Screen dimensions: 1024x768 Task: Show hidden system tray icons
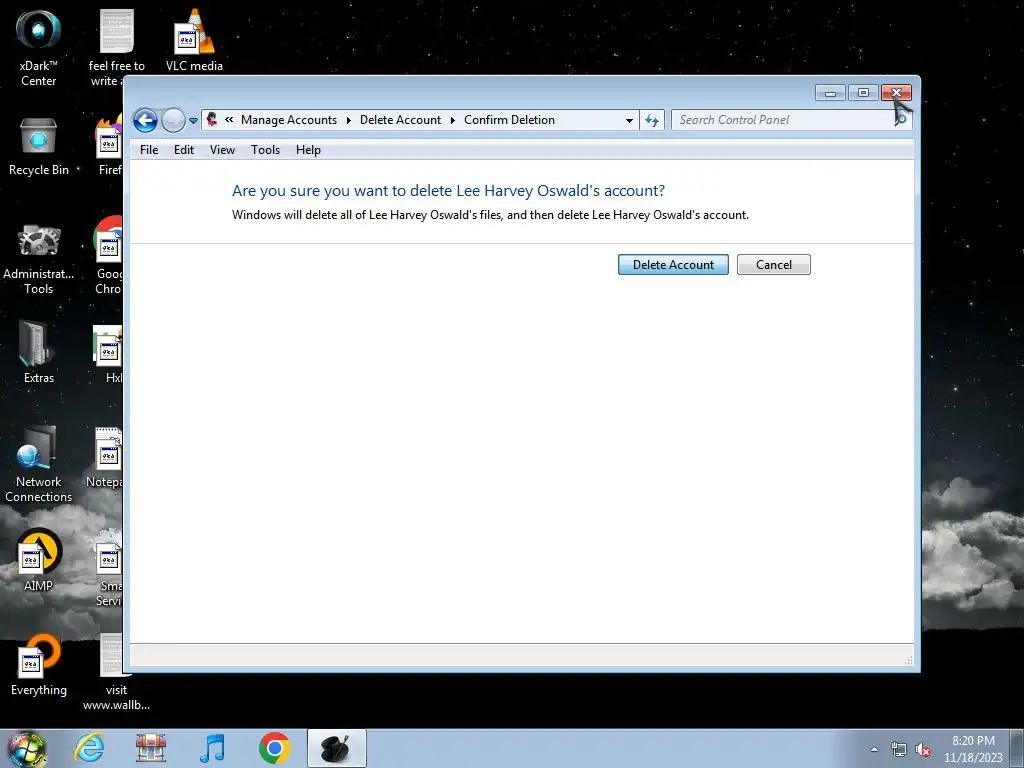click(874, 749)
